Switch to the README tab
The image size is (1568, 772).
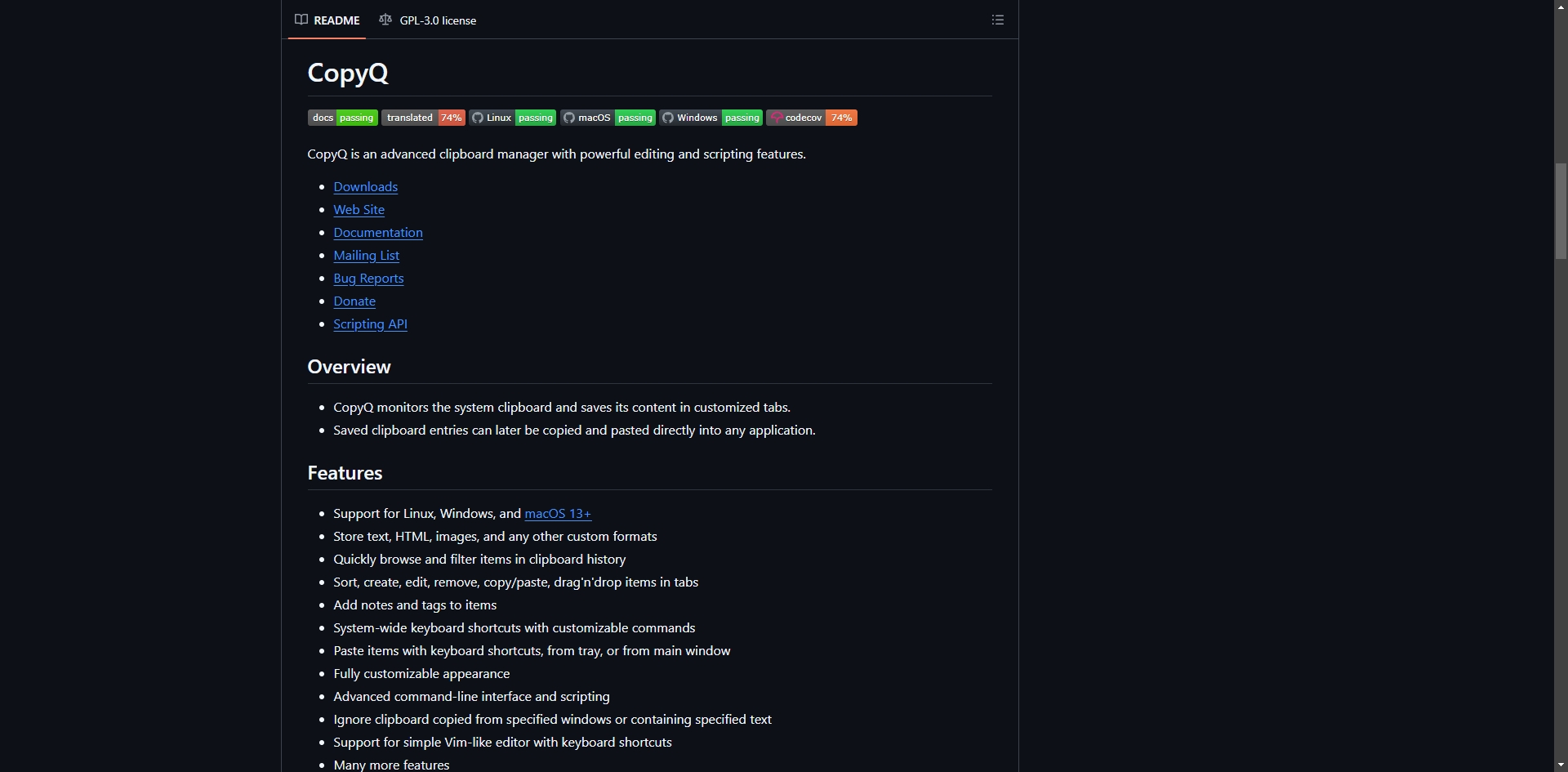coord(327,20)
